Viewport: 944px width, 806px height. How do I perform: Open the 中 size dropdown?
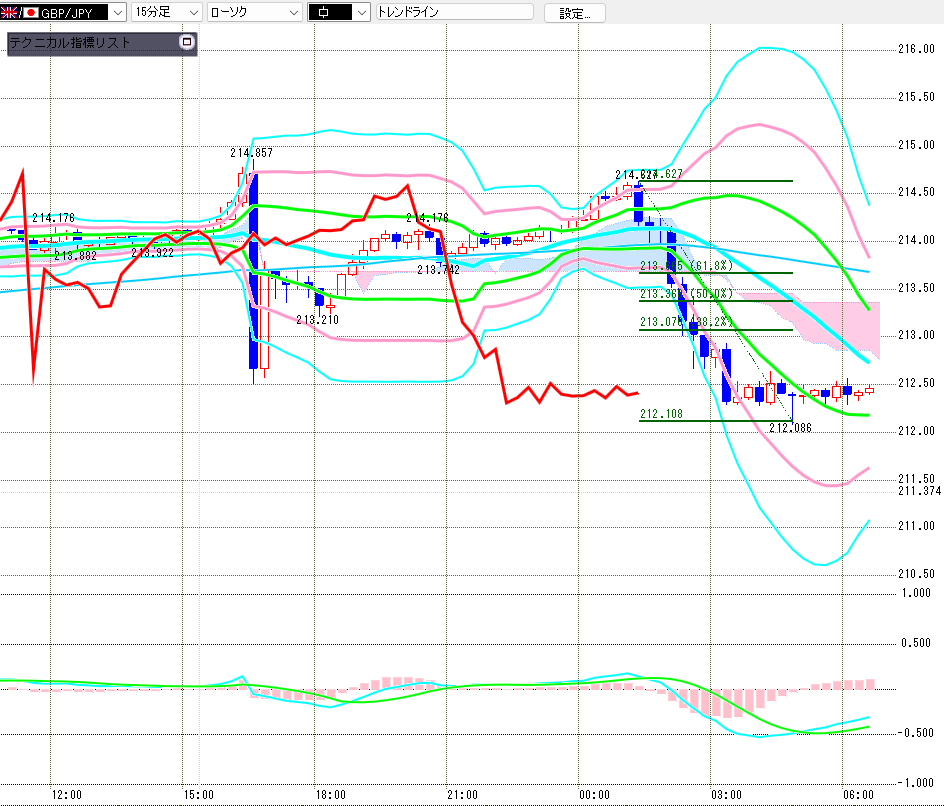click(361, 12)
